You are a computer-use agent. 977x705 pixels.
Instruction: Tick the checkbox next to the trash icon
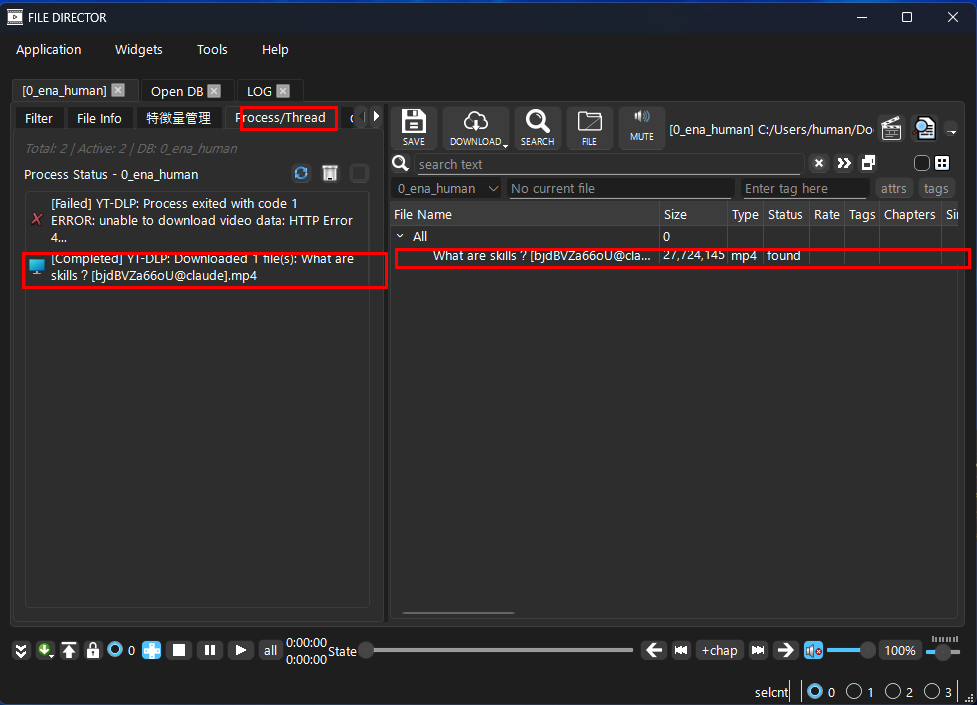pyautogui.click(x=359, y=174)
